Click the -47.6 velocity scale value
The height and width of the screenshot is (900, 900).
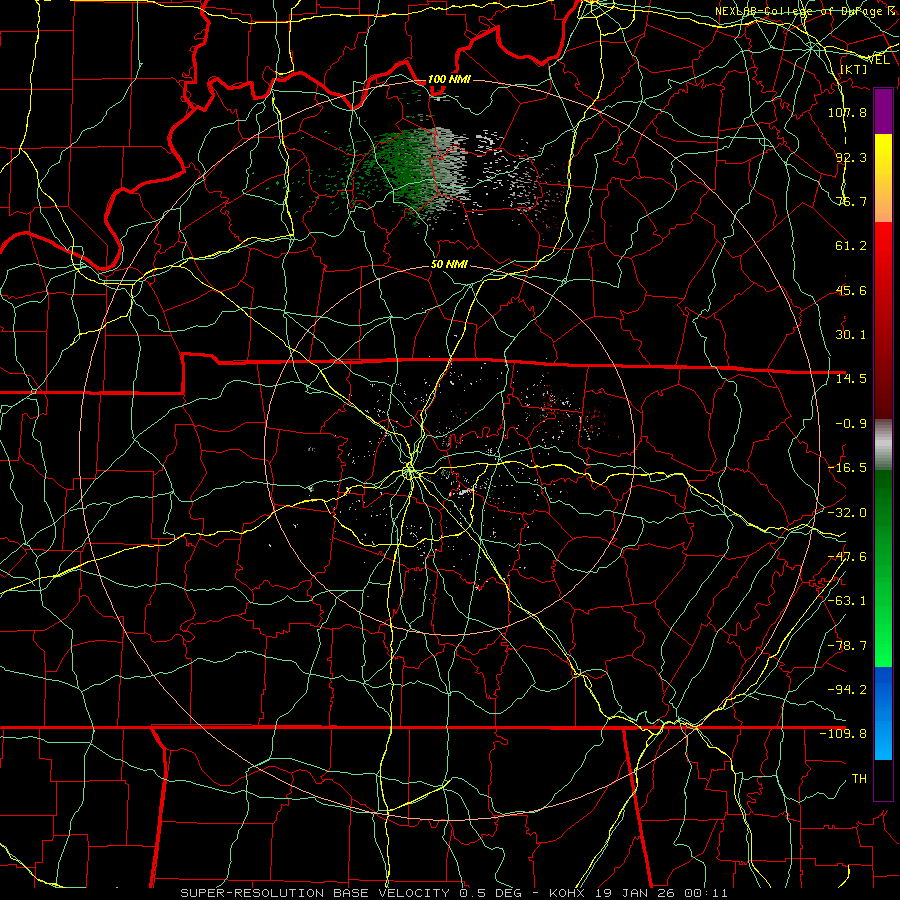click(847, 557)
